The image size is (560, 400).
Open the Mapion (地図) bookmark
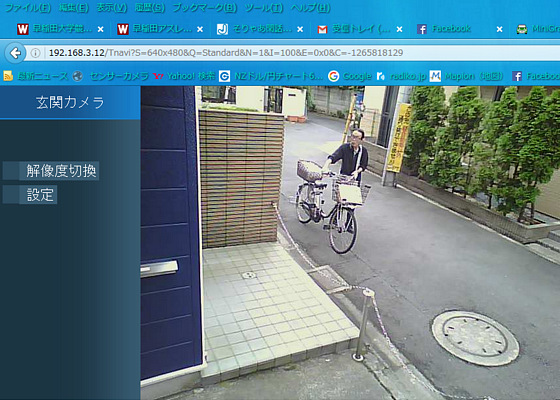pyautogui.click(x=466, y=76)
